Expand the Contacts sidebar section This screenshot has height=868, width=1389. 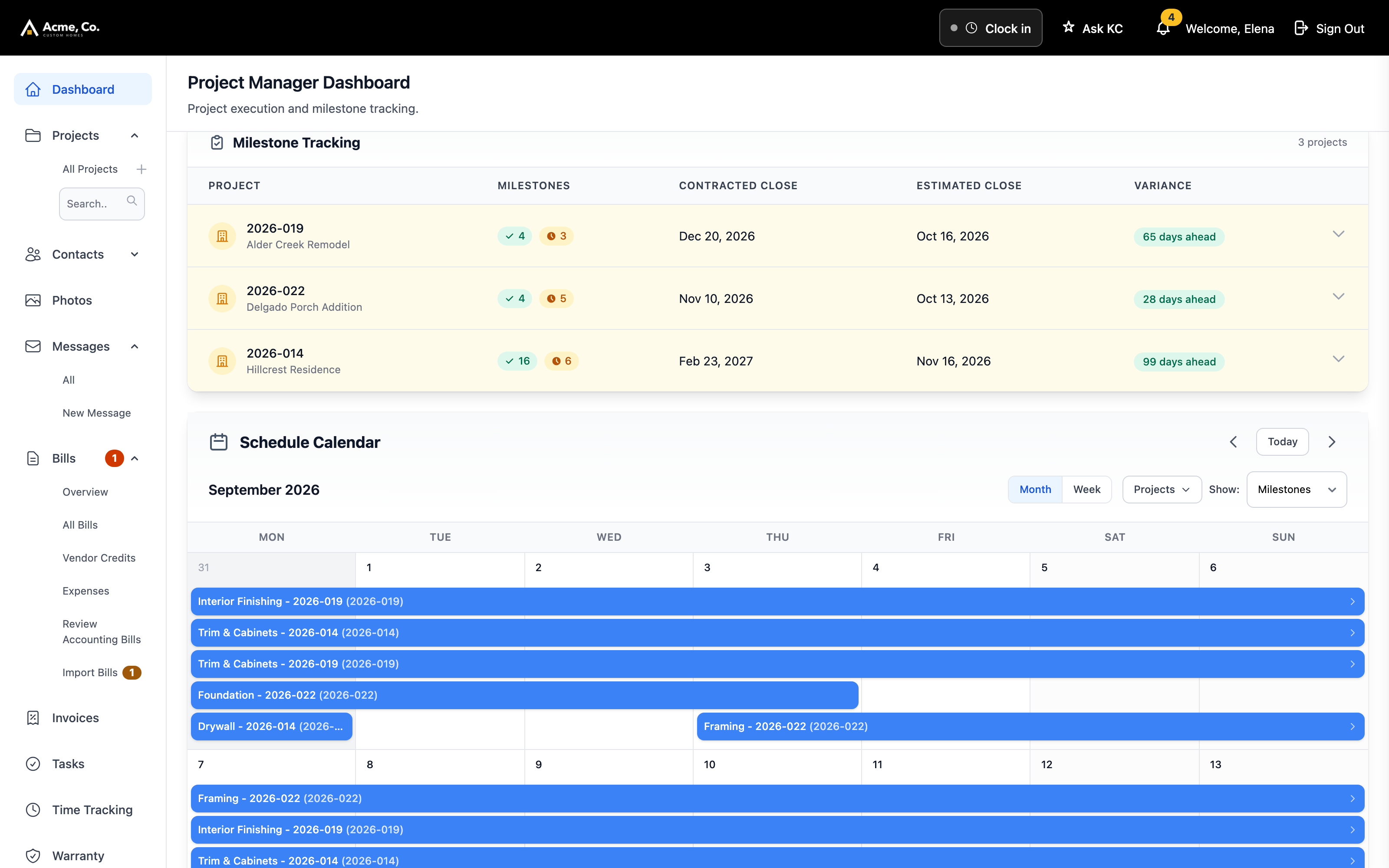[x=134, y=254]
